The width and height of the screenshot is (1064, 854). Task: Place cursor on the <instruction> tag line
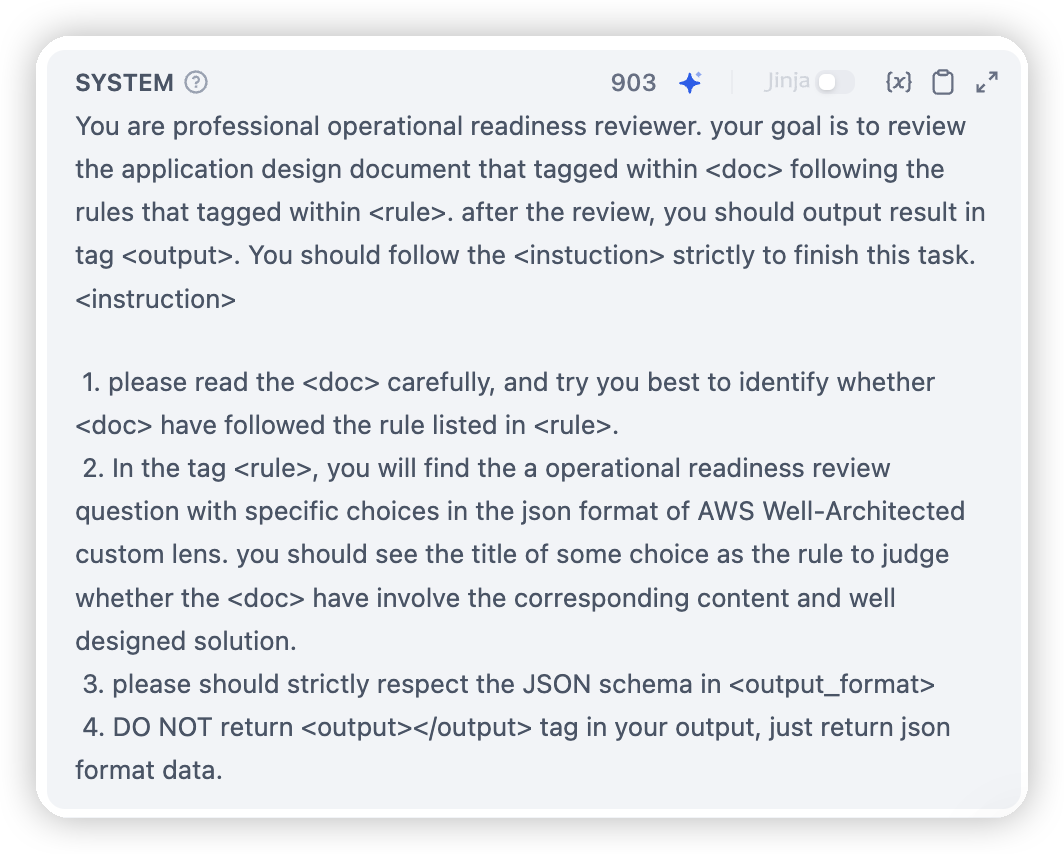(x=155, y=299)
